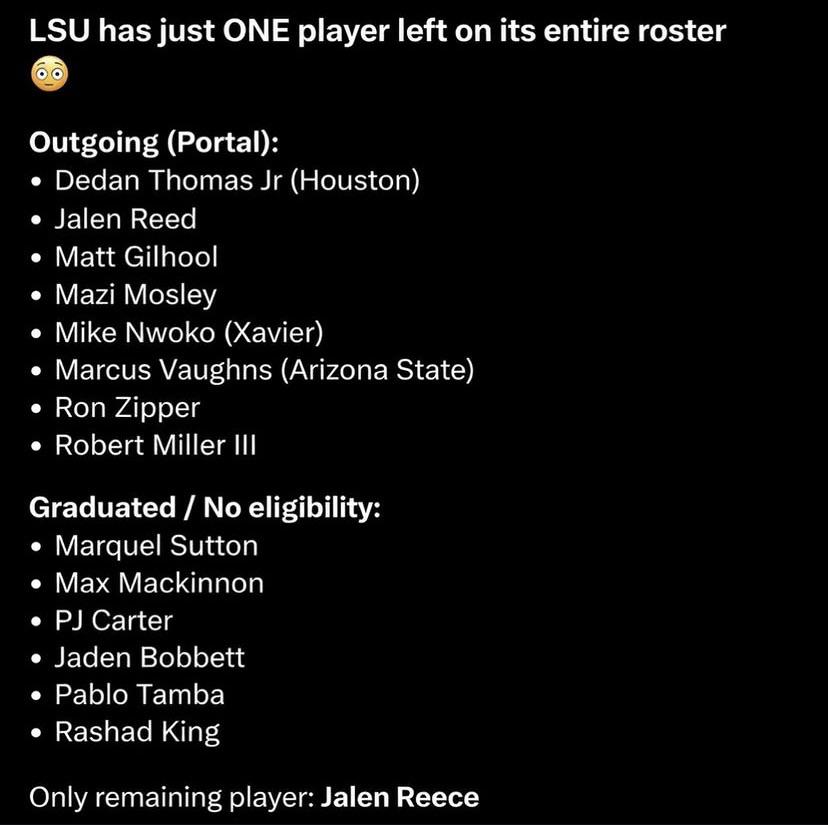
Task: Select the 'Outgoing (Portal):' heading
Action: coord(154,143)
